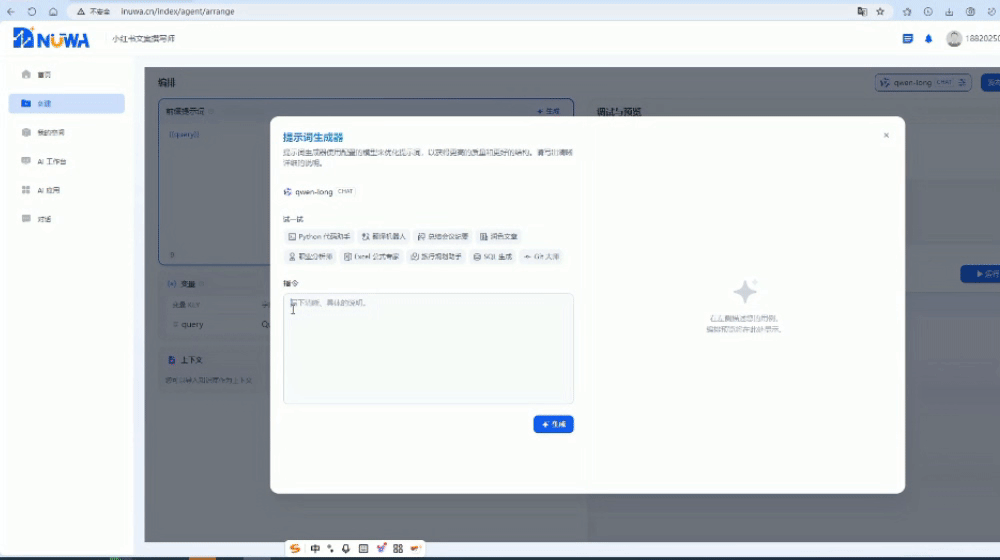The height and width of the screenshot is (560, 1000).
Task: Click the browser home icon
Action: point(53,11)
